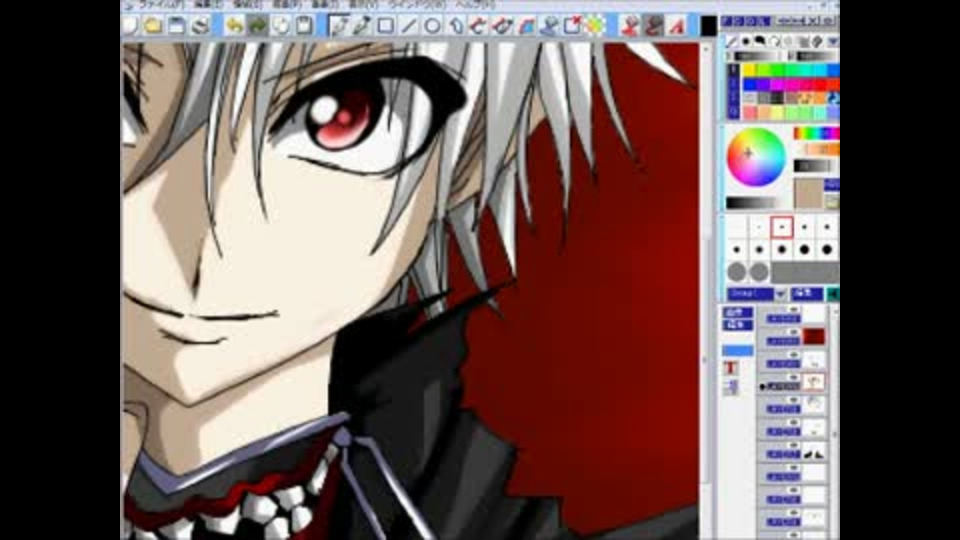The height and width of the screenshot is (540, 960).
Task: Click the upper blue button left of the layers
Action: pos(738,312)
